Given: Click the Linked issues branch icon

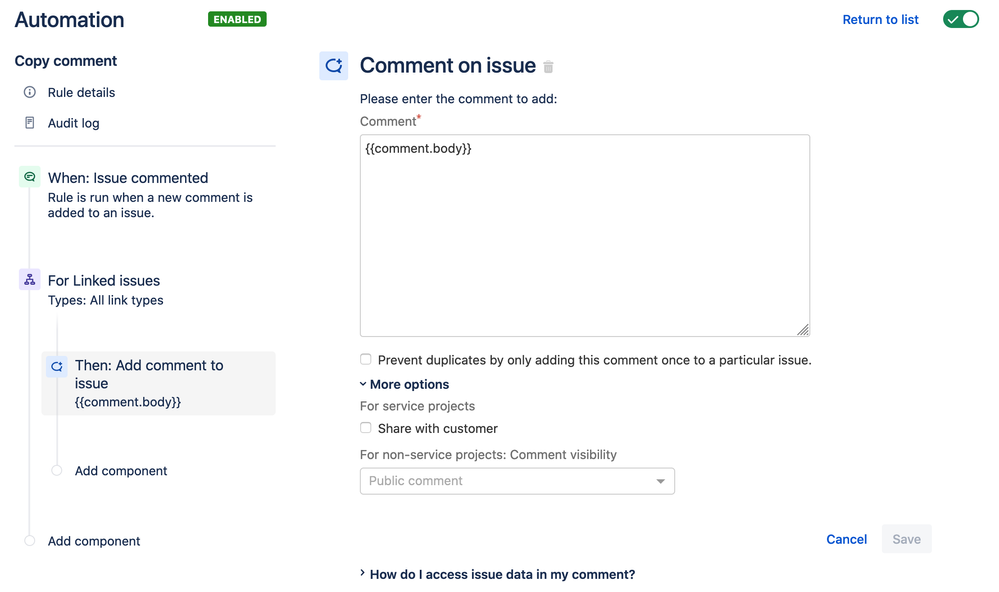Looking at the screenshot, I should click(30, 280).
